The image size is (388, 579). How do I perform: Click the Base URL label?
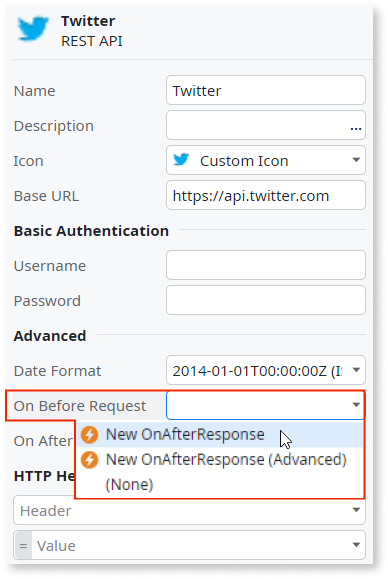46,196
